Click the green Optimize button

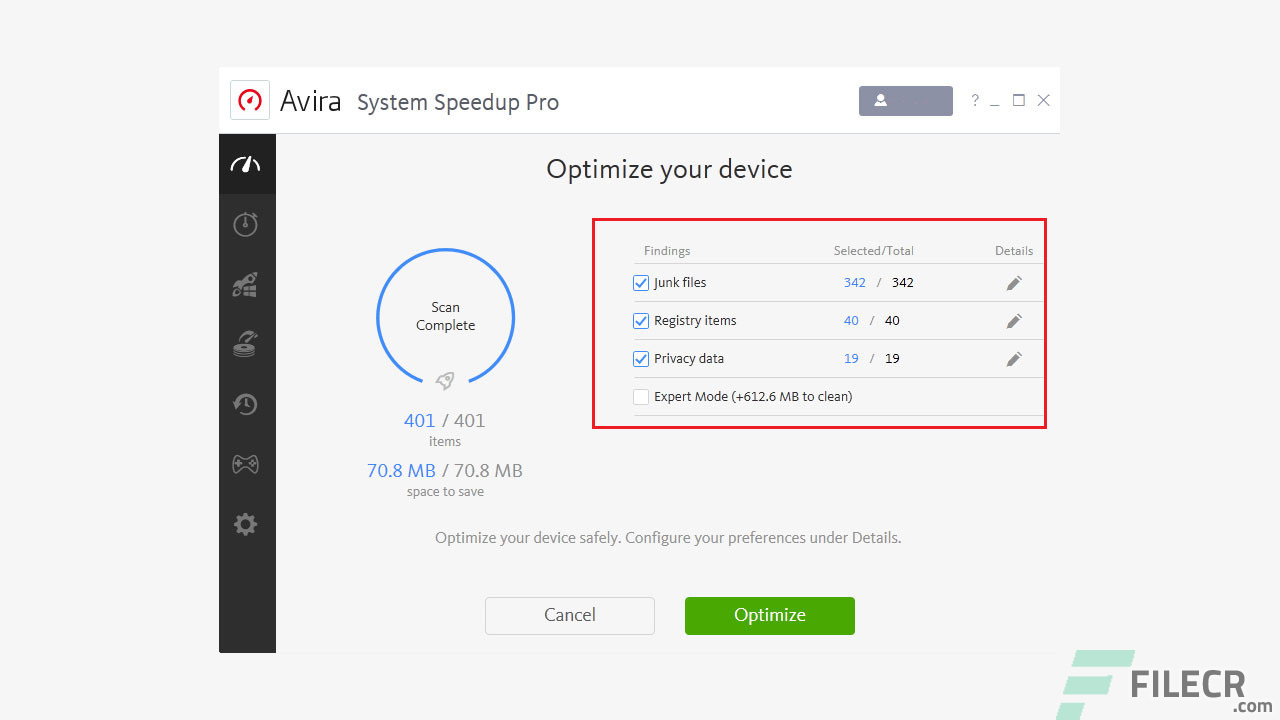tap(770, 615)
